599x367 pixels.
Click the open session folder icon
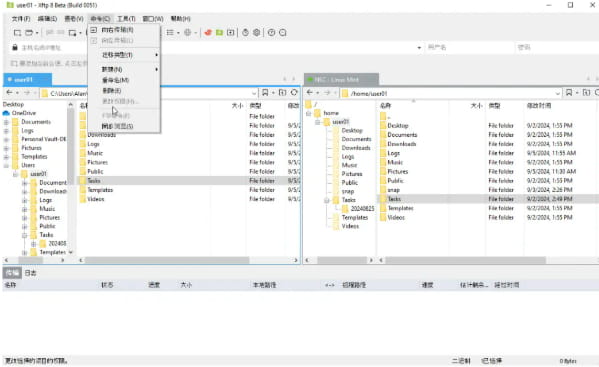(x=29, y=33)
